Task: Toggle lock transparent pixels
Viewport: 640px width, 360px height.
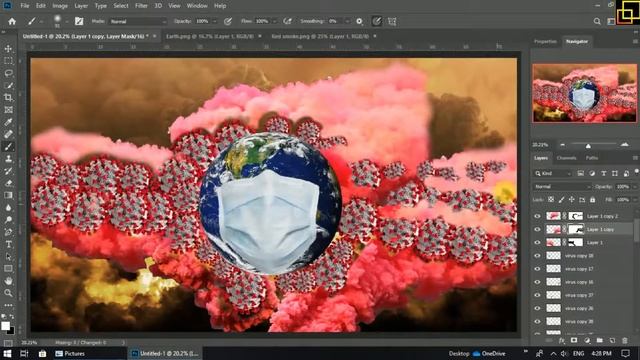Action: click(x=551, y=200)
